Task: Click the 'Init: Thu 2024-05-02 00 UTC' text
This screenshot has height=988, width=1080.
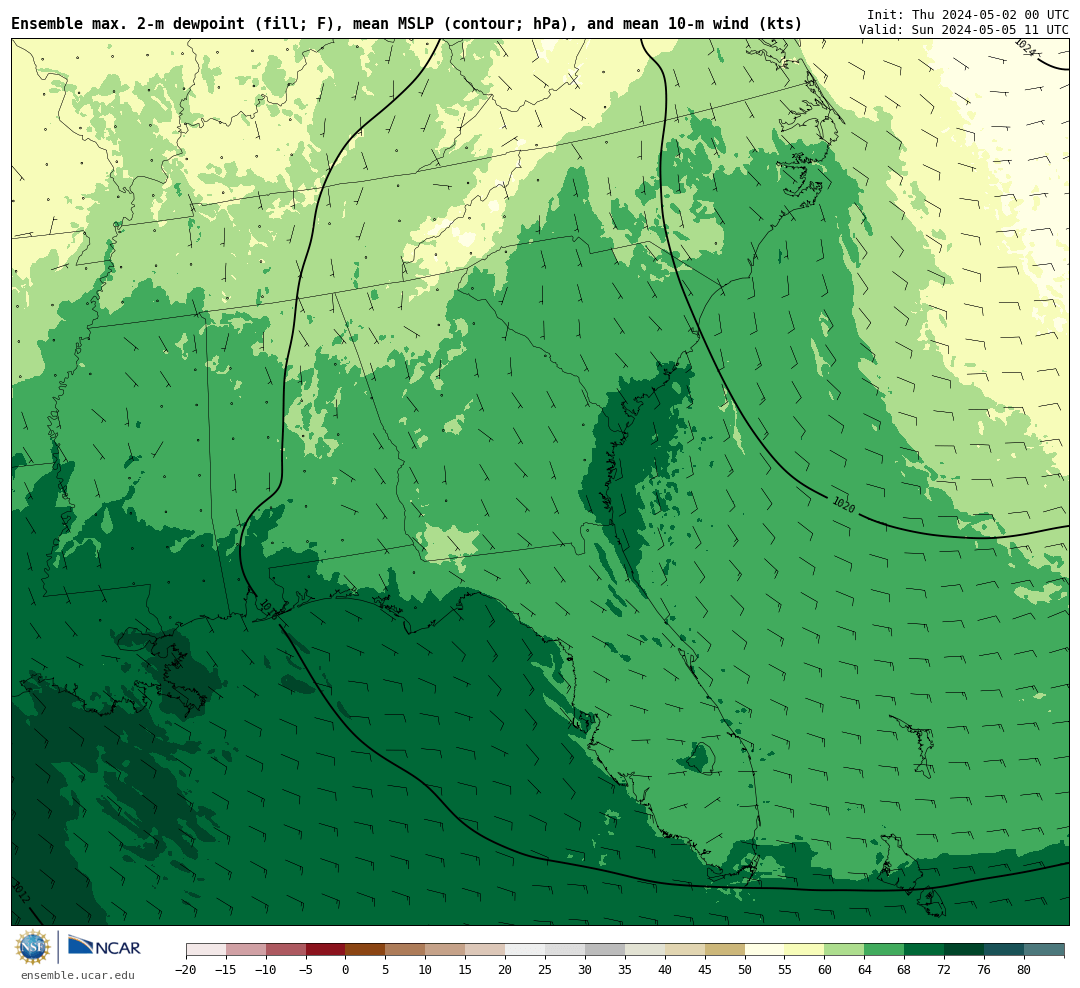Action: (968, 14)
